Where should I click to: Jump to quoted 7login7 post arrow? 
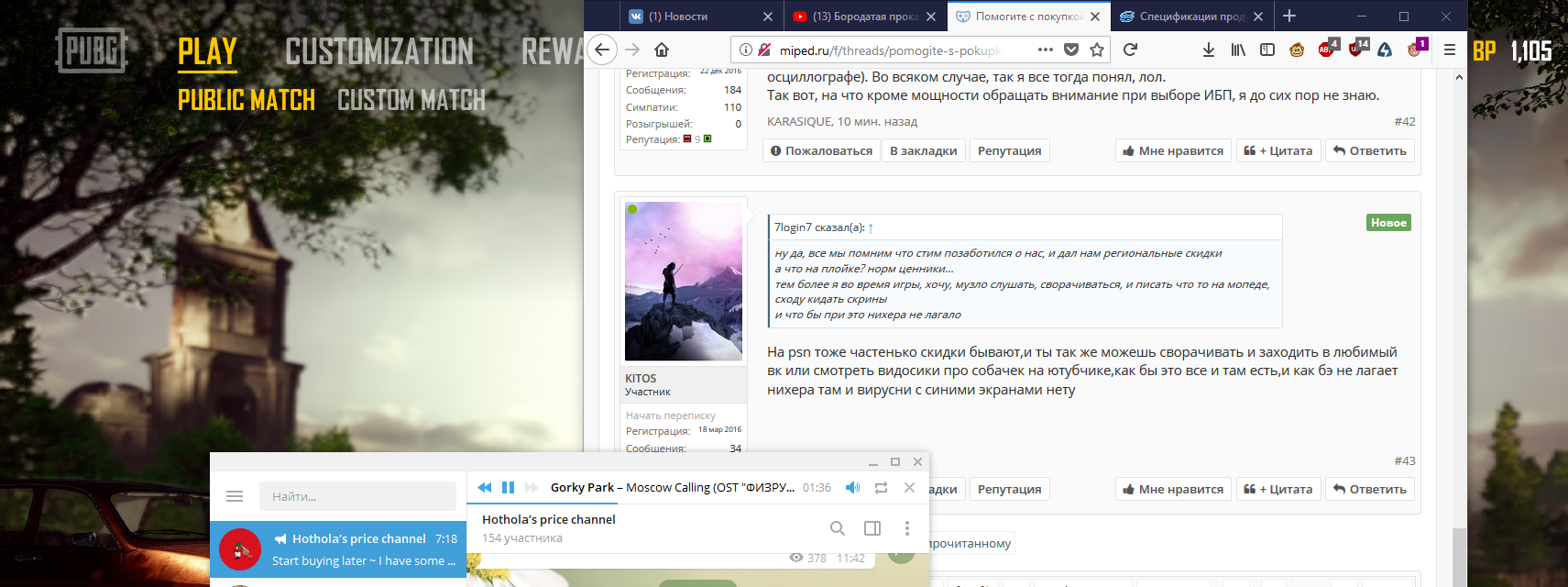coord(871,227)
